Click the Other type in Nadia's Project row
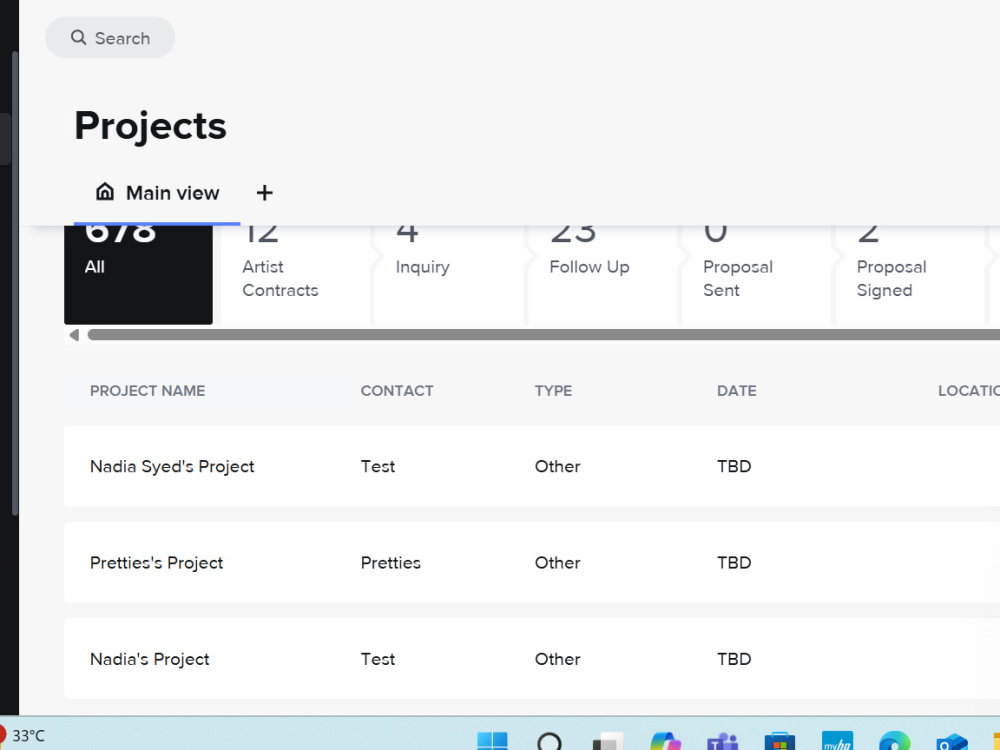This screenshot has width=1000, height=750. coord(557,659)
